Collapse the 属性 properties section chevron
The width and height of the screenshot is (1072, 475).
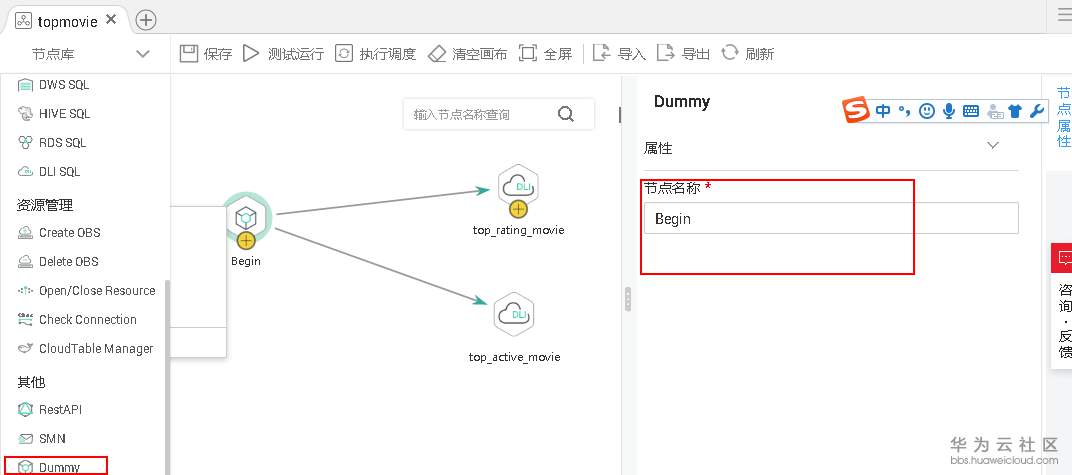click(993, 146)
